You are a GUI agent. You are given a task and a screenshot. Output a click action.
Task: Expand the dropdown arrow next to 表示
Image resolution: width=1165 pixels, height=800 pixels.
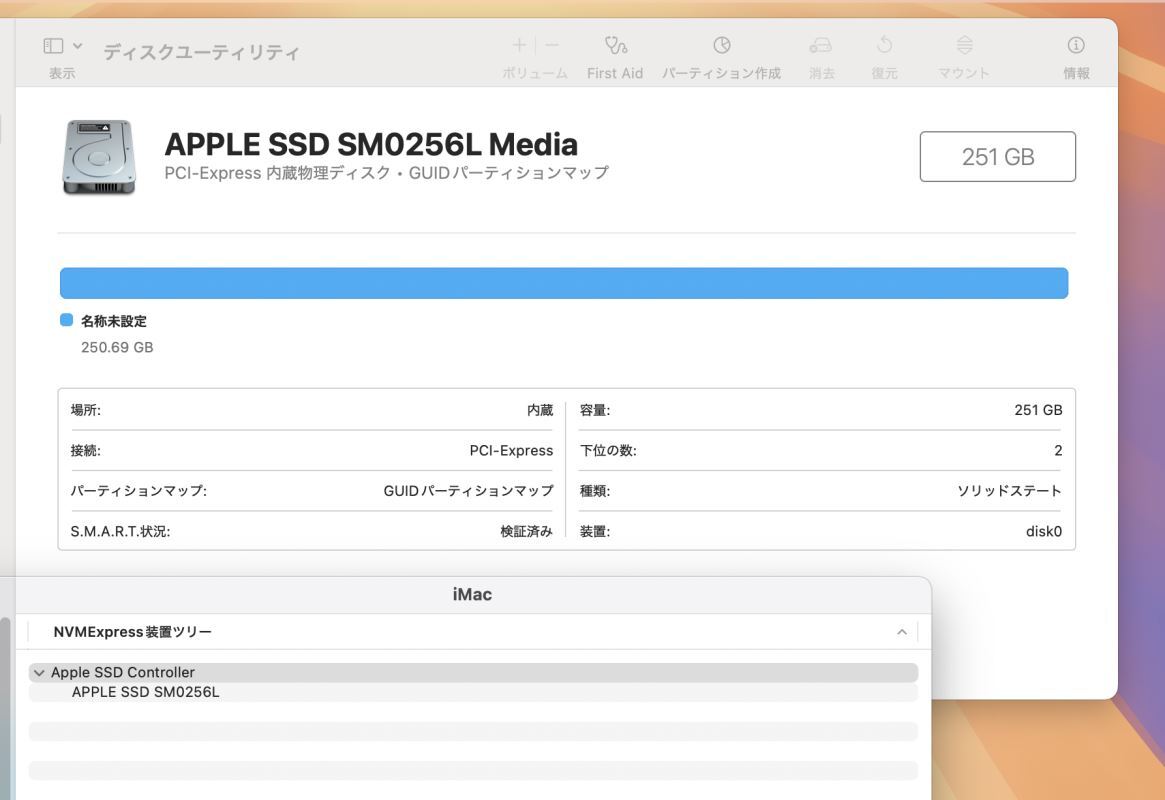point(77,46)
